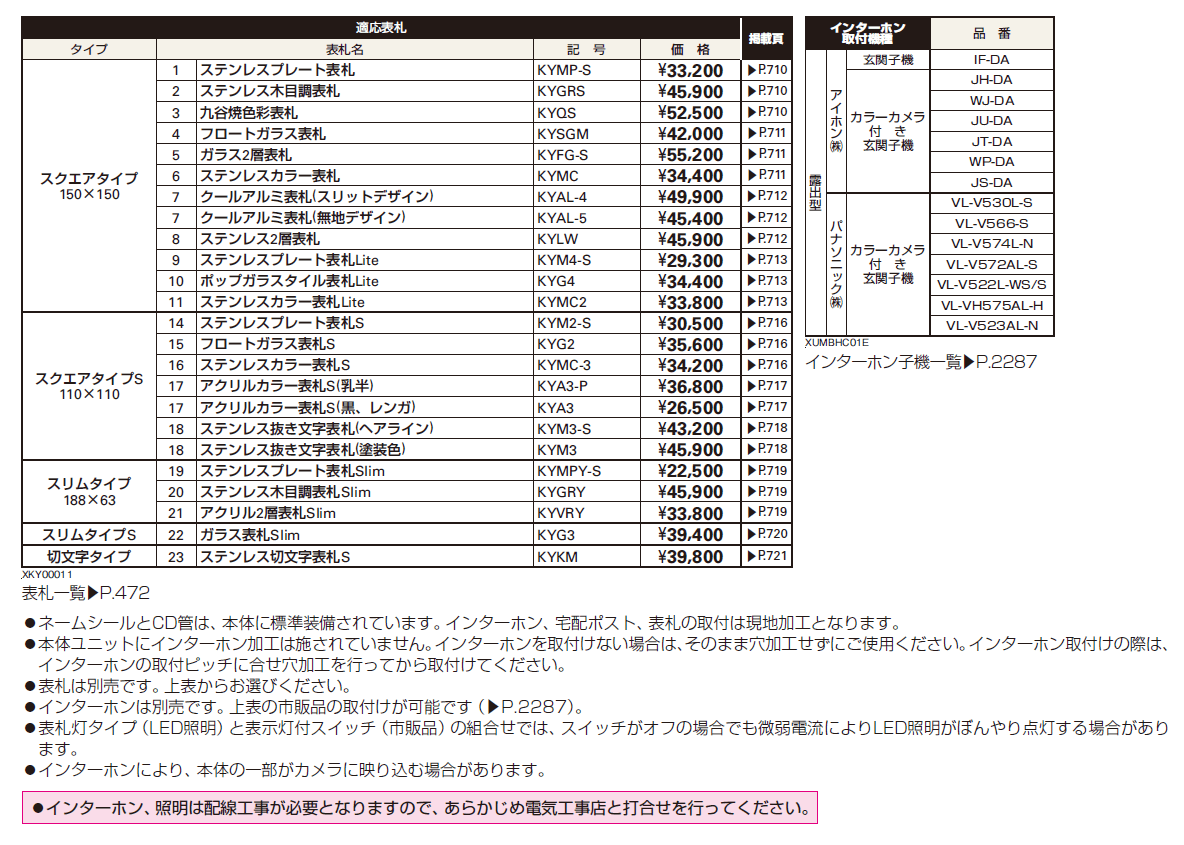The image size is (1184, 845).
Task: Select the タイプ column header
Action: (87, 47)
